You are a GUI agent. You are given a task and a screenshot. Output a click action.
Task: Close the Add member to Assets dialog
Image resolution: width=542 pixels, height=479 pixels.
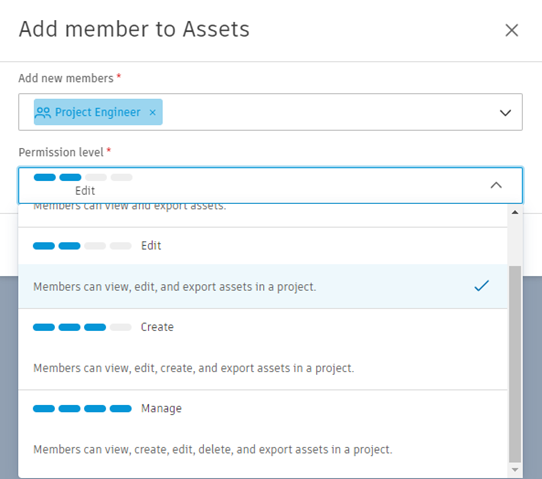point(511,30)
